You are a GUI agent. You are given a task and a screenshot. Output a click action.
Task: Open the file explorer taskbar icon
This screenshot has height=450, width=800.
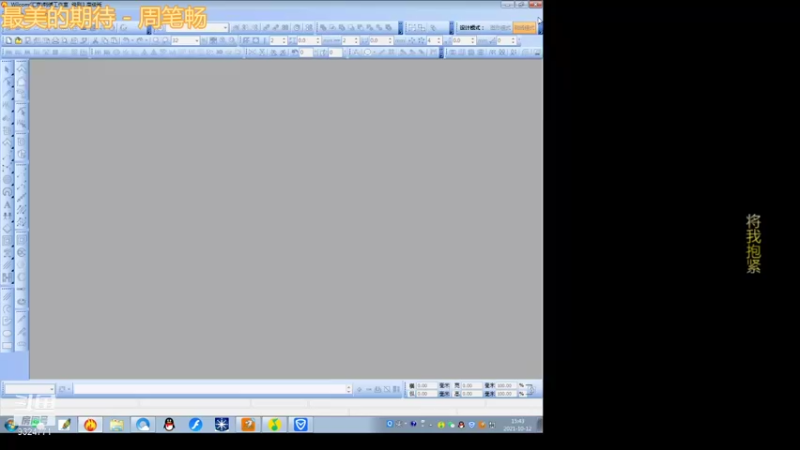point(117,424)
